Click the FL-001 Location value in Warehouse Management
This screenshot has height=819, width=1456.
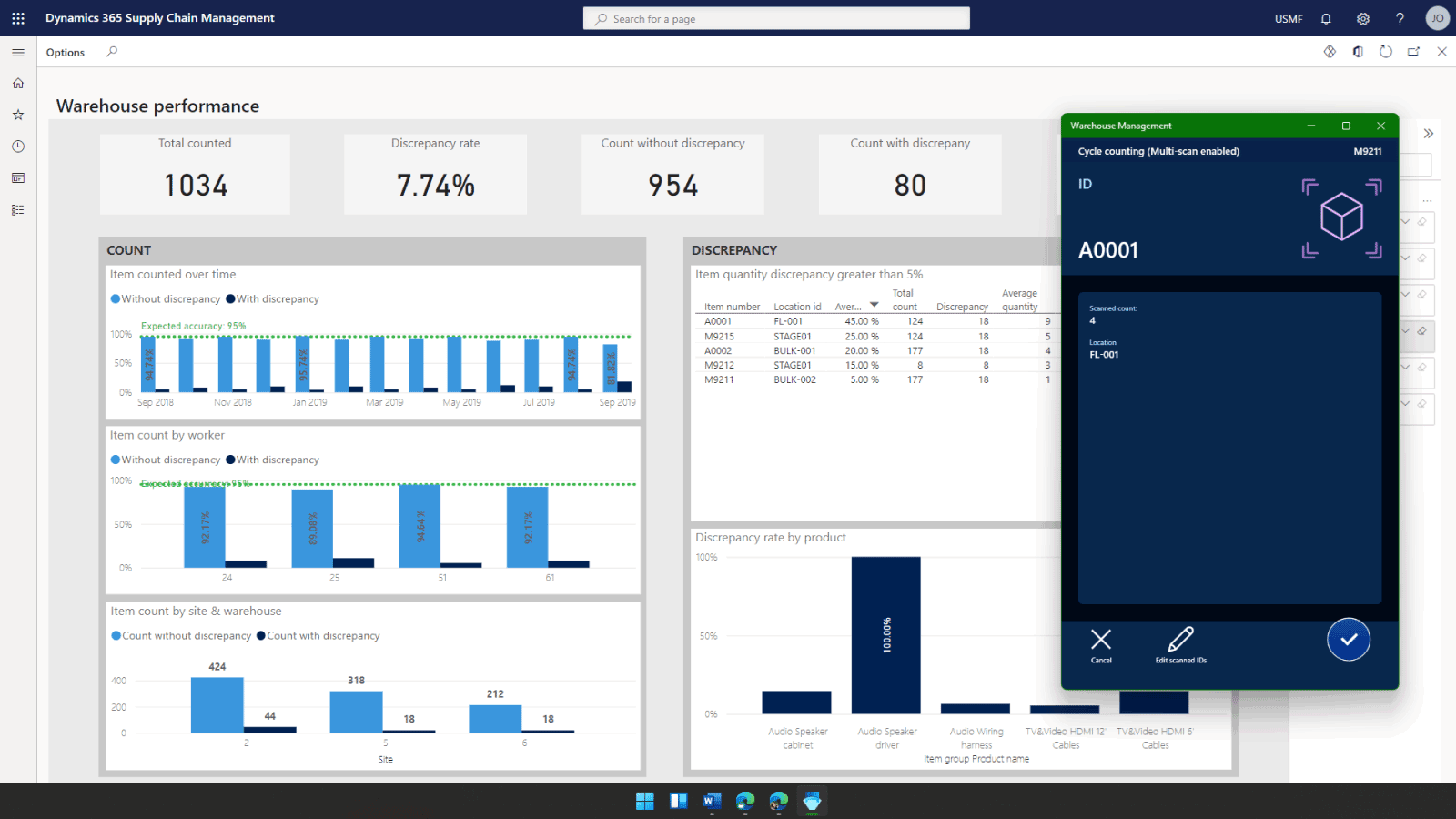click(1104, 355)
